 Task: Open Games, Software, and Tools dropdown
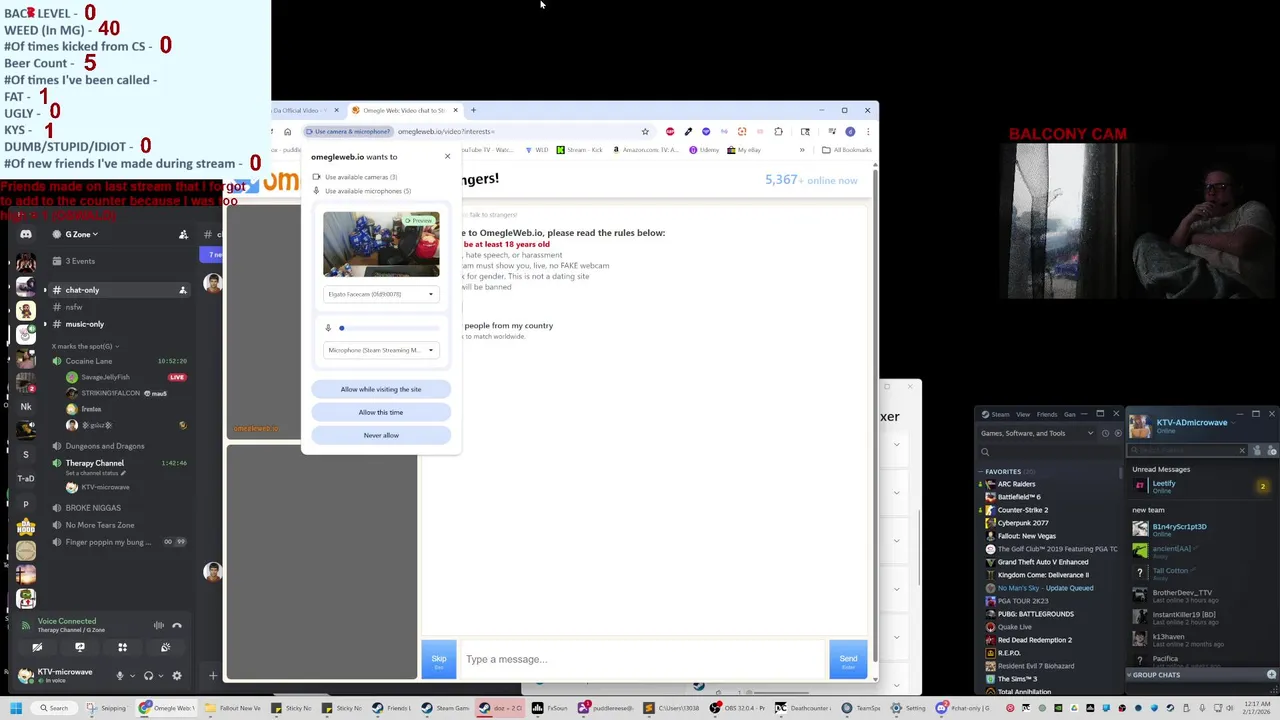click(x=1037, y=433)
